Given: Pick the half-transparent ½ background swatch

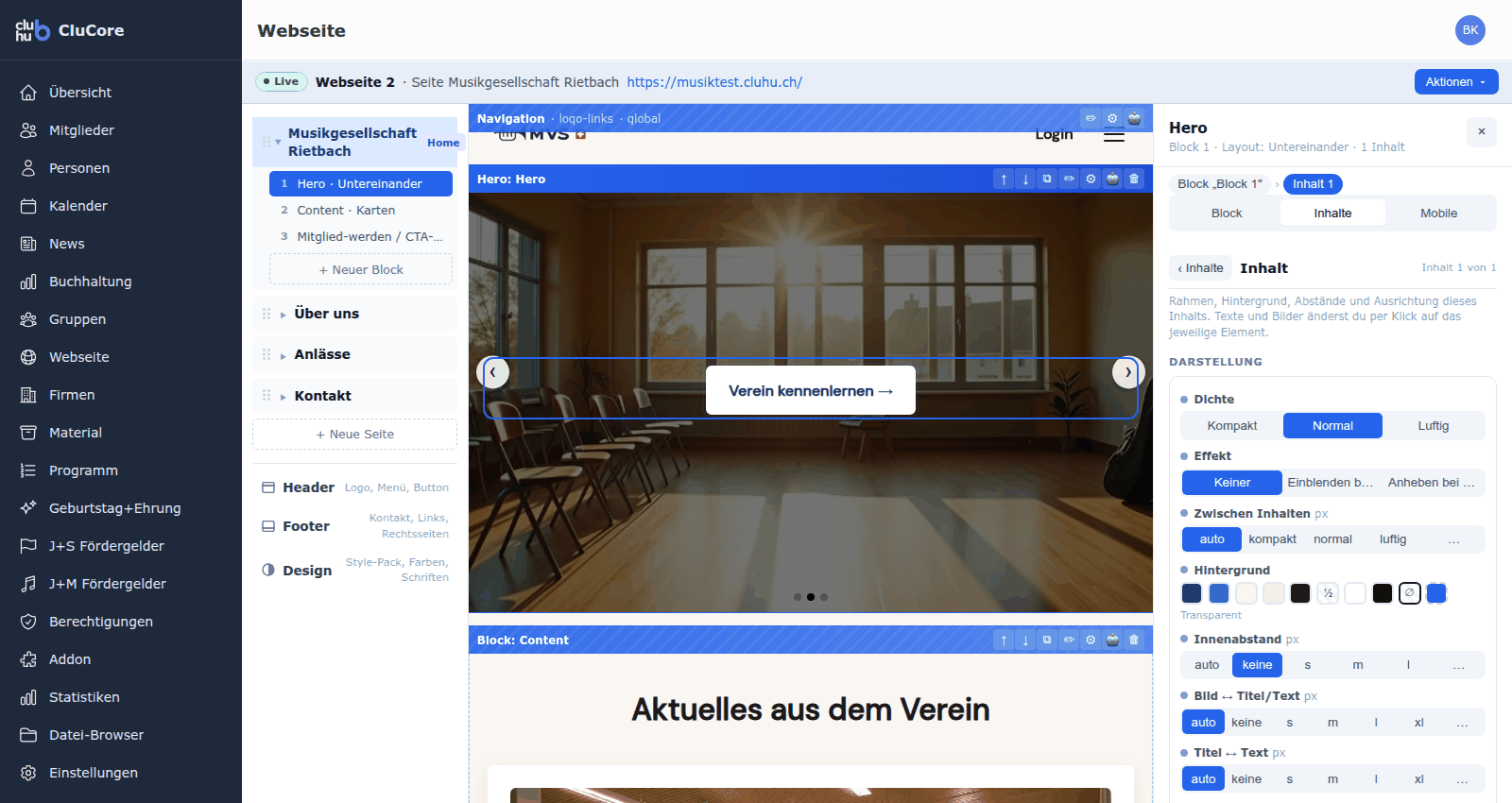Looking at the screenshot, I should 1328,593.
